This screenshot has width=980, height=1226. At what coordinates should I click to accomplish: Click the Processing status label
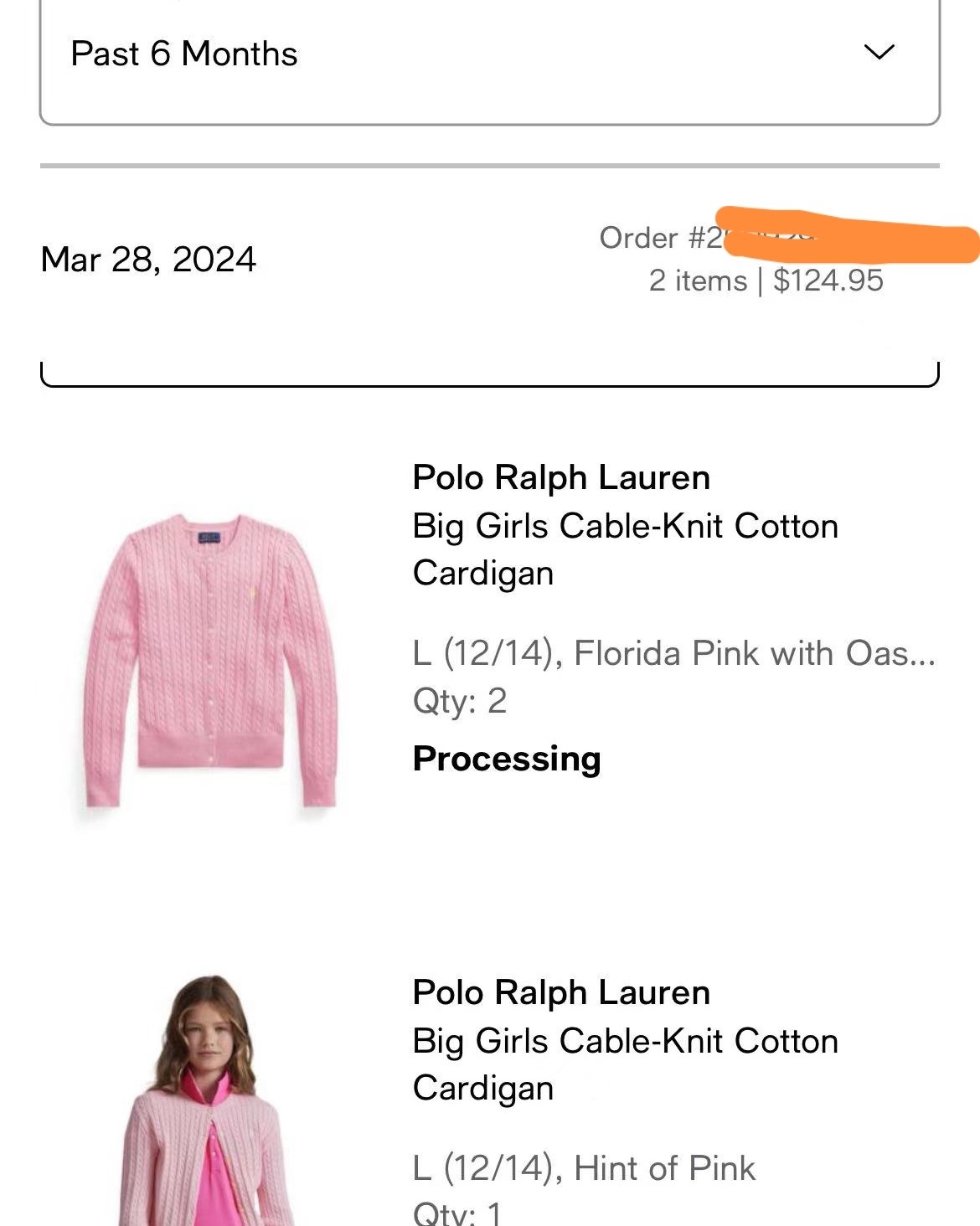tap(507, 759)
